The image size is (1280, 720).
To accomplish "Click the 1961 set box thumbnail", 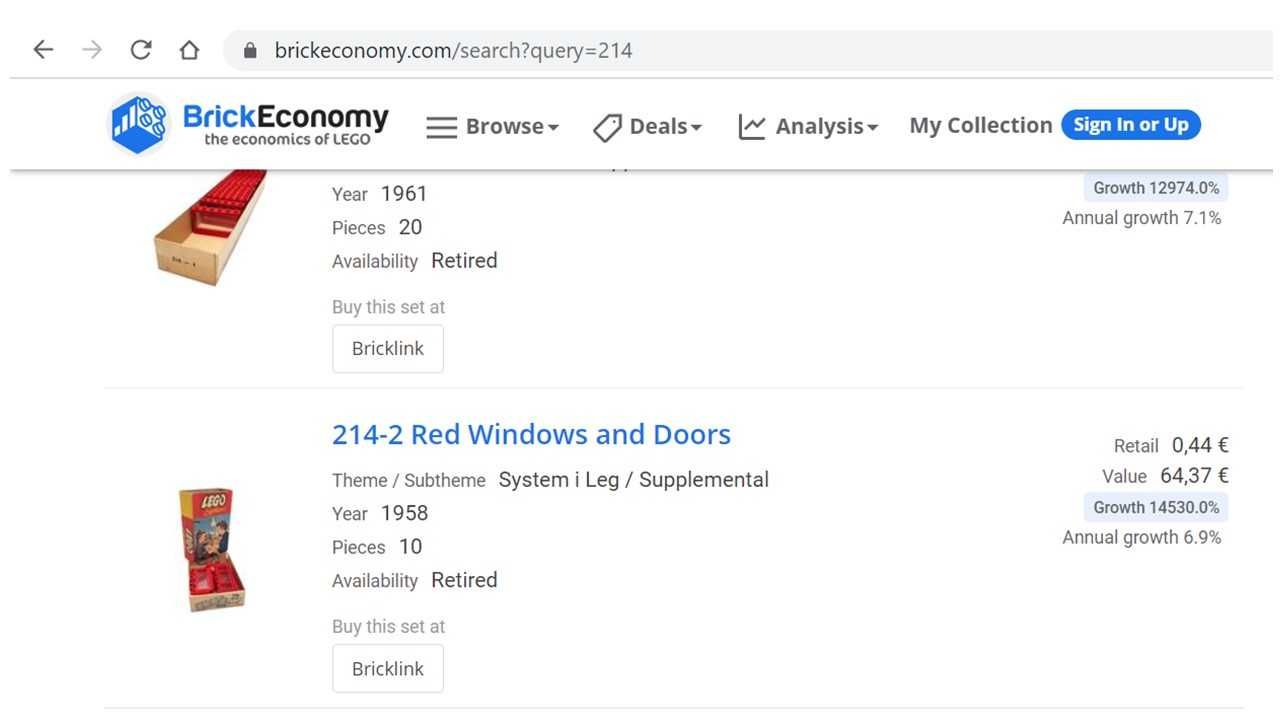I will click(x=210, y=228).
